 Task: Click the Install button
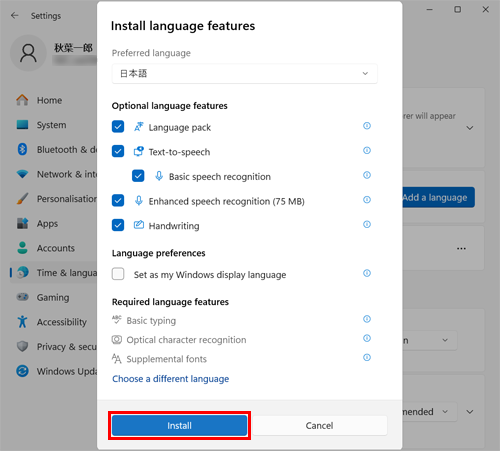pyautogui.click(x=180, y=425)
